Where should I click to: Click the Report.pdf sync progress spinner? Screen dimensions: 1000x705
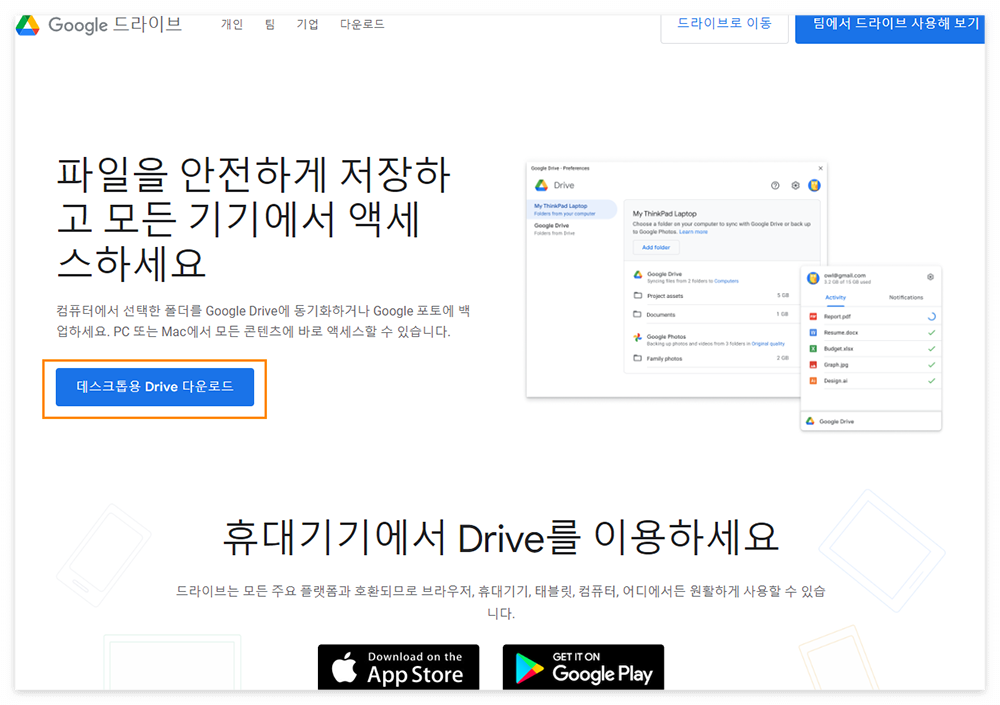pyautogui.click(x=931, y=316)
